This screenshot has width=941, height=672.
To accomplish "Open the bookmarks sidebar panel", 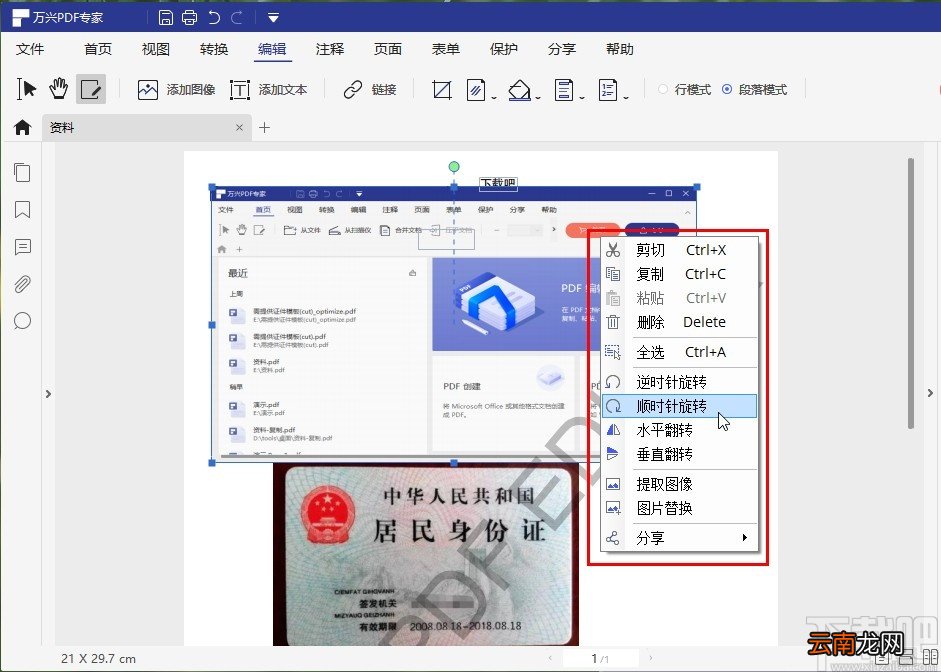I will coord(22,209).
